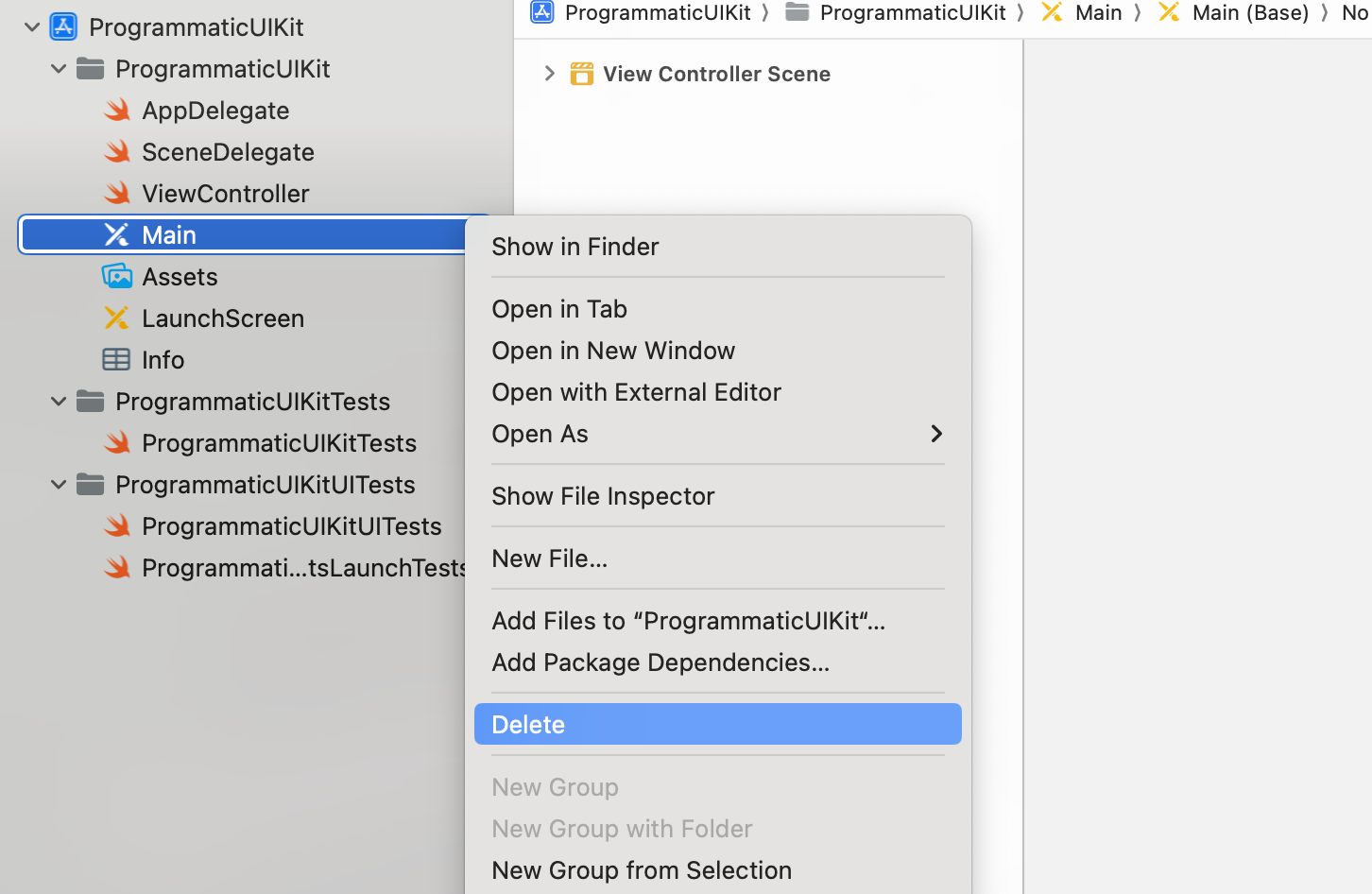Viewport: 1372px width, 894px height.
Task: Click the View Controller Scene icon
Action: pos(582,74)
